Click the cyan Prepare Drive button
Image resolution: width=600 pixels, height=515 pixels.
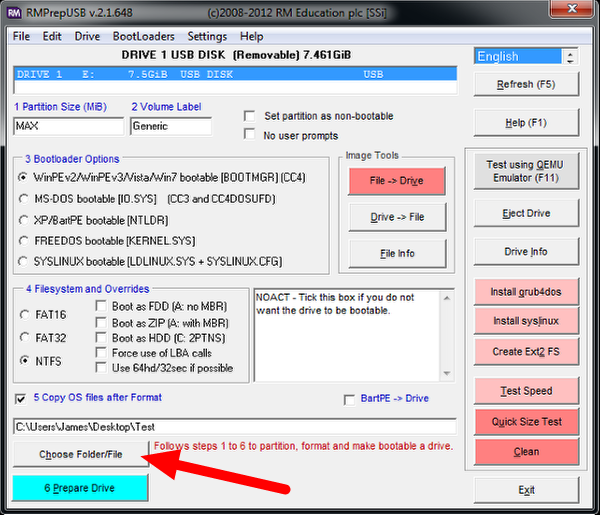[79, 488]
